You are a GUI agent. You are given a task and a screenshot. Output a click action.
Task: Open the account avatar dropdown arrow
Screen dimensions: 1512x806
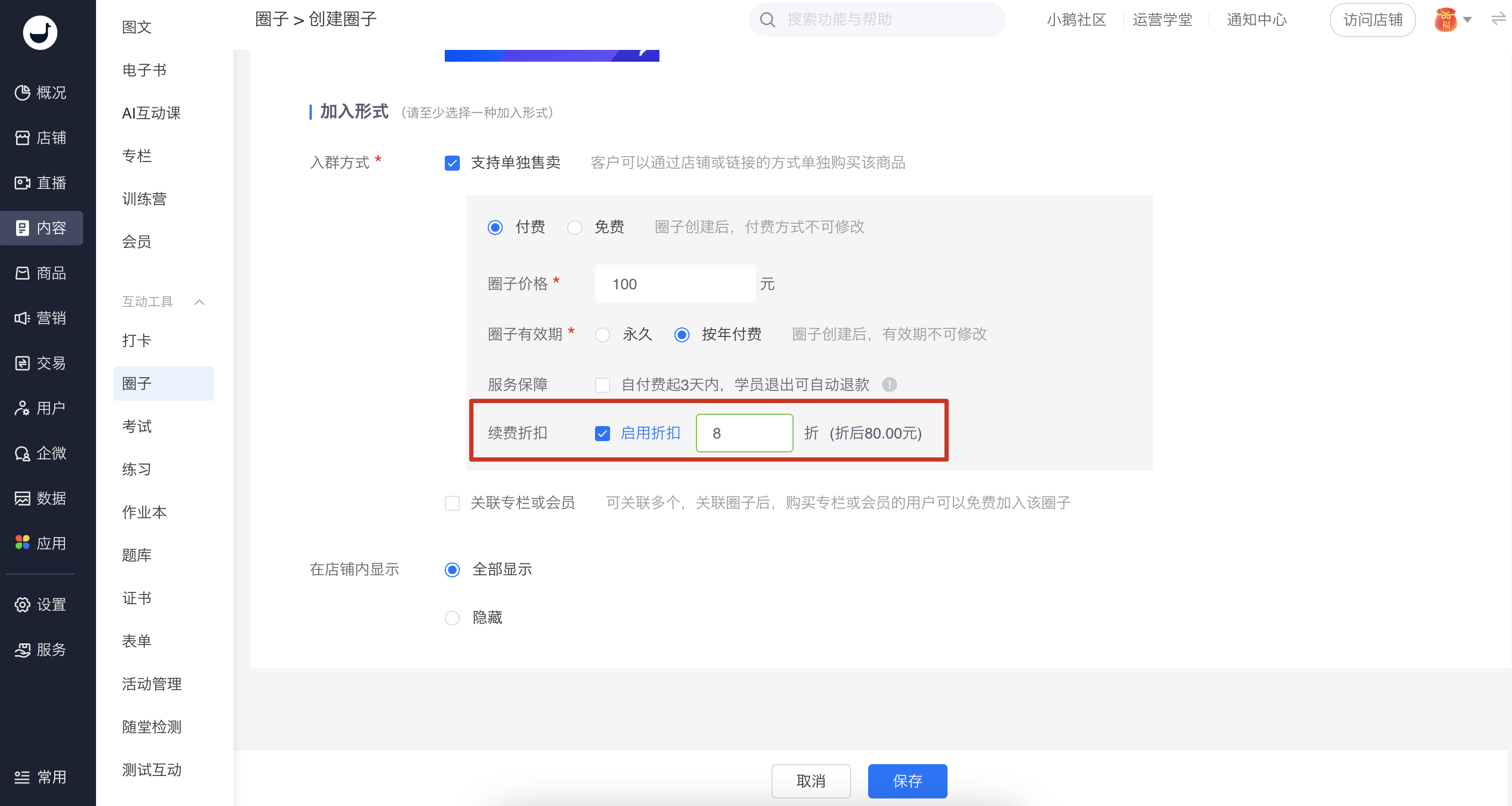tap(1467, 20)
